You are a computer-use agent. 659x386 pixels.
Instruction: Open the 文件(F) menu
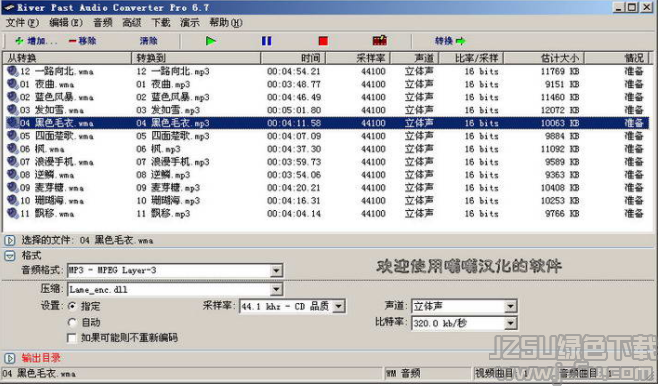(x=22, y=22)
